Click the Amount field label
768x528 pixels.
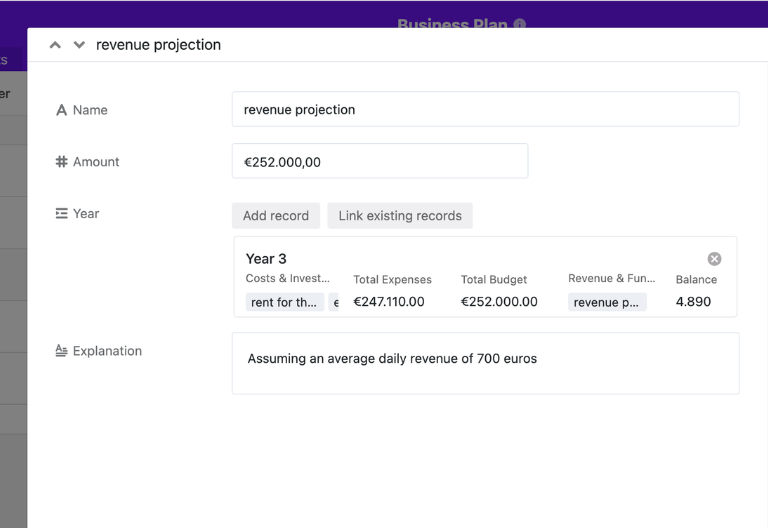click(x=96, y=162)
